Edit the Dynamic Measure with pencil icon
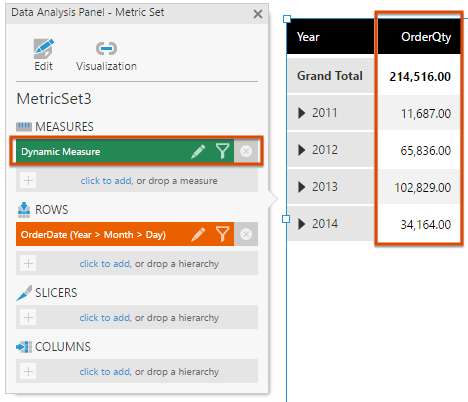Image resolution: width=468 pixels, height=402 pixels. point(198,151)
